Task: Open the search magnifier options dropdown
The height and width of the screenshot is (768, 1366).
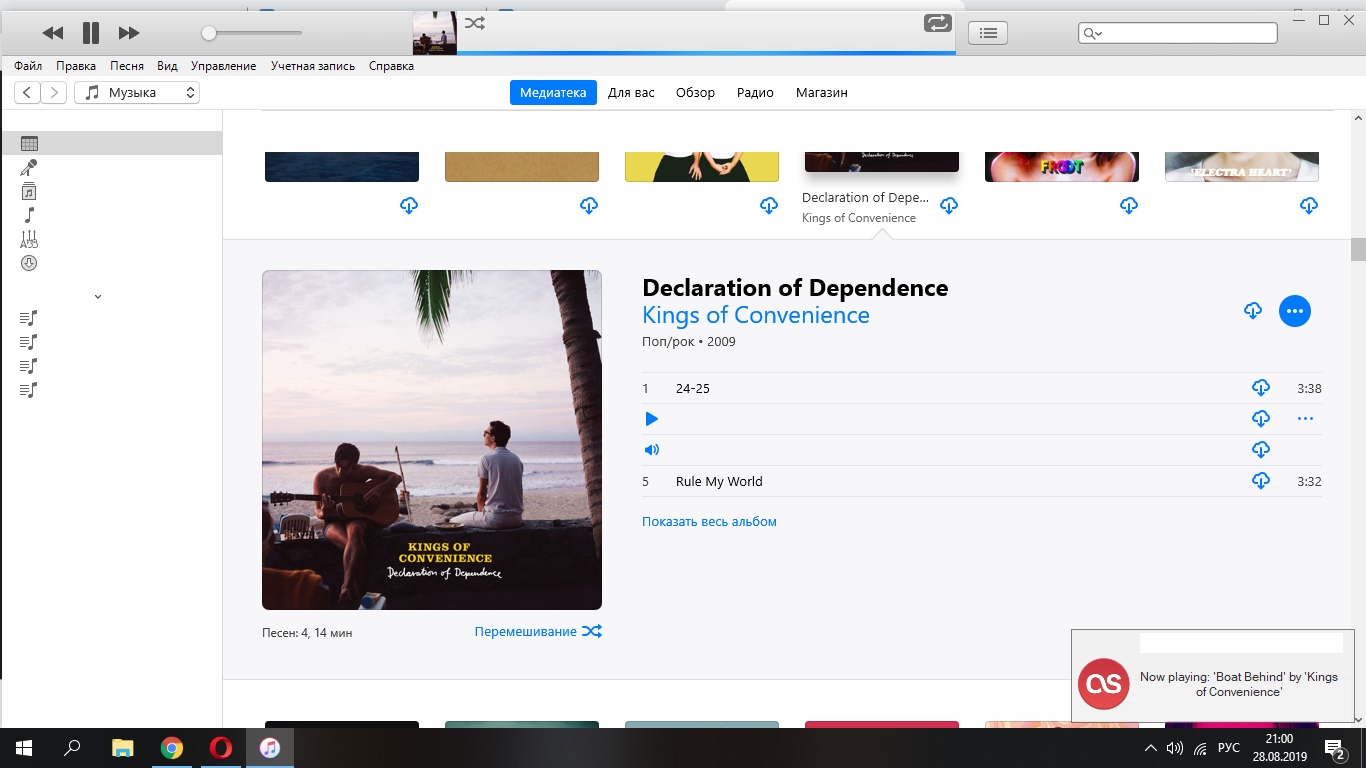Action: tap(1092, 33)
